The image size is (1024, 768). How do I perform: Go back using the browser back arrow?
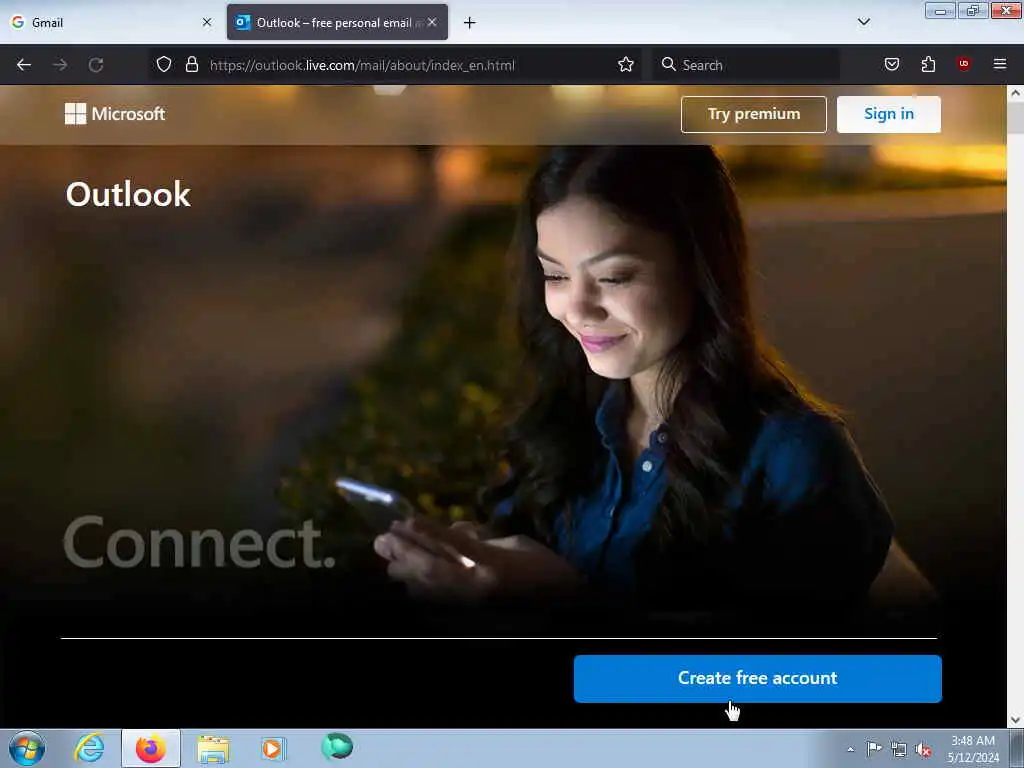click(x=24, y=65)
